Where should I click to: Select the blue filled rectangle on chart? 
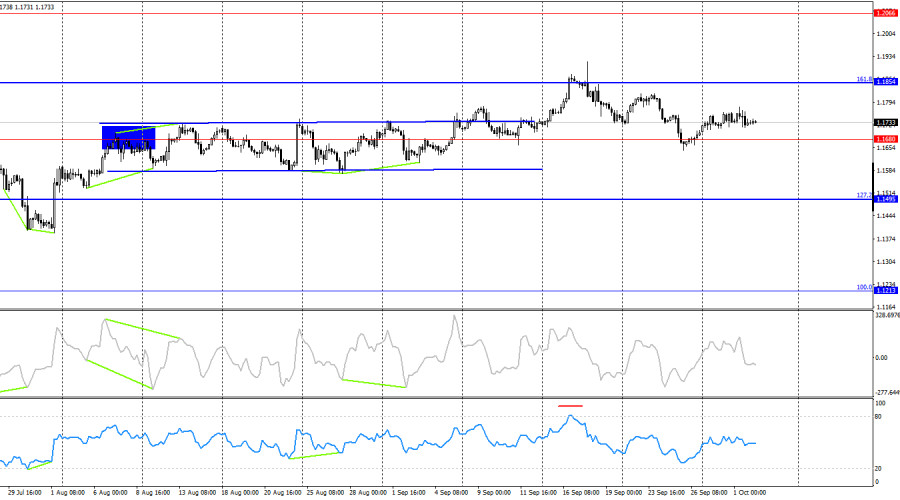[128, 137]
